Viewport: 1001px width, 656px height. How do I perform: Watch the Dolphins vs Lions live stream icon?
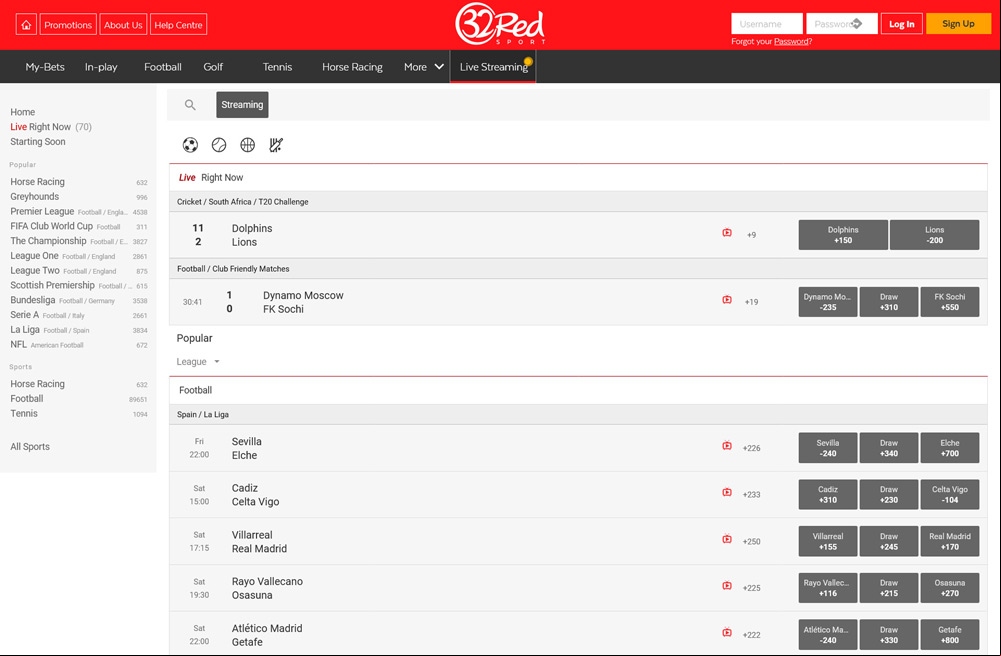(x=727, y=233)
